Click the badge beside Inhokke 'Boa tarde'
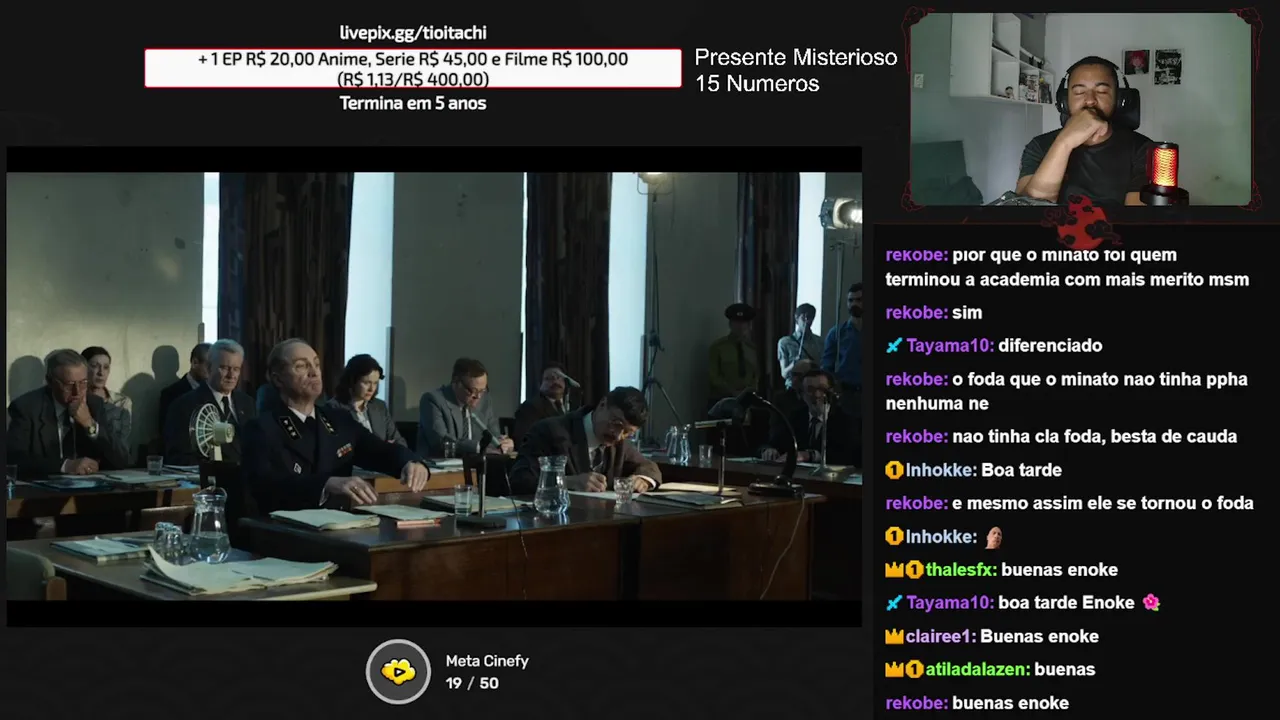Screen dimensions: 1280x720 pos(894,470)
